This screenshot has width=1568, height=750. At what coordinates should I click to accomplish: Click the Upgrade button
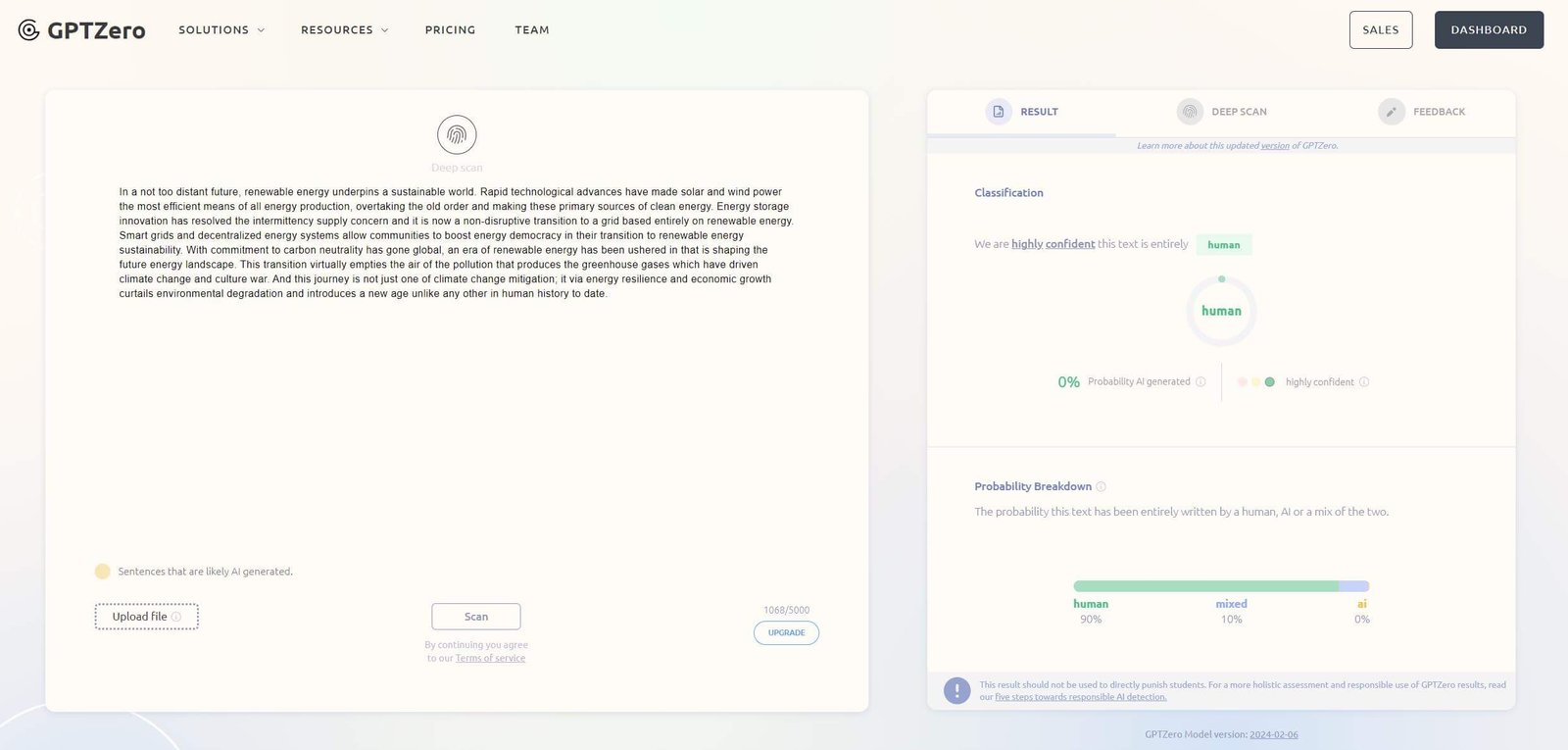click(x=786, y=633)
